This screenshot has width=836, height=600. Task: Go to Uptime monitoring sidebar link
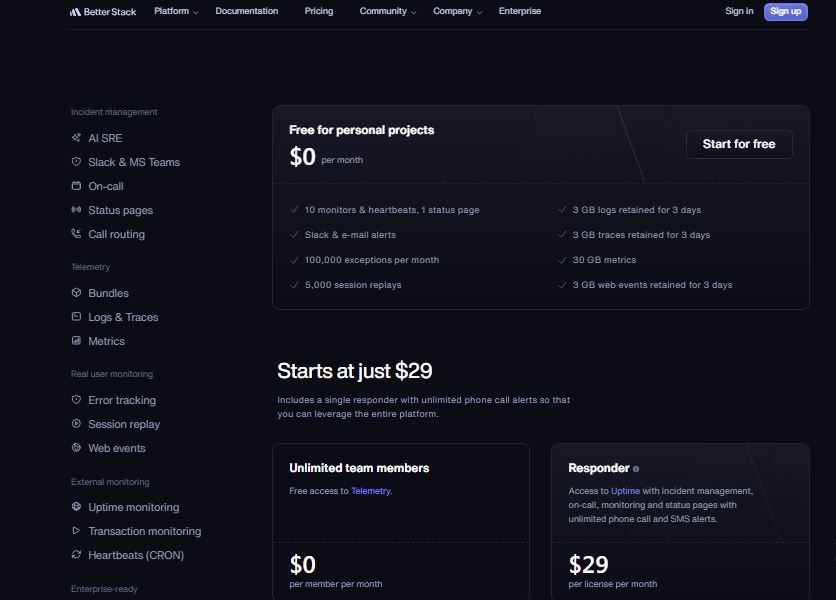133,507
